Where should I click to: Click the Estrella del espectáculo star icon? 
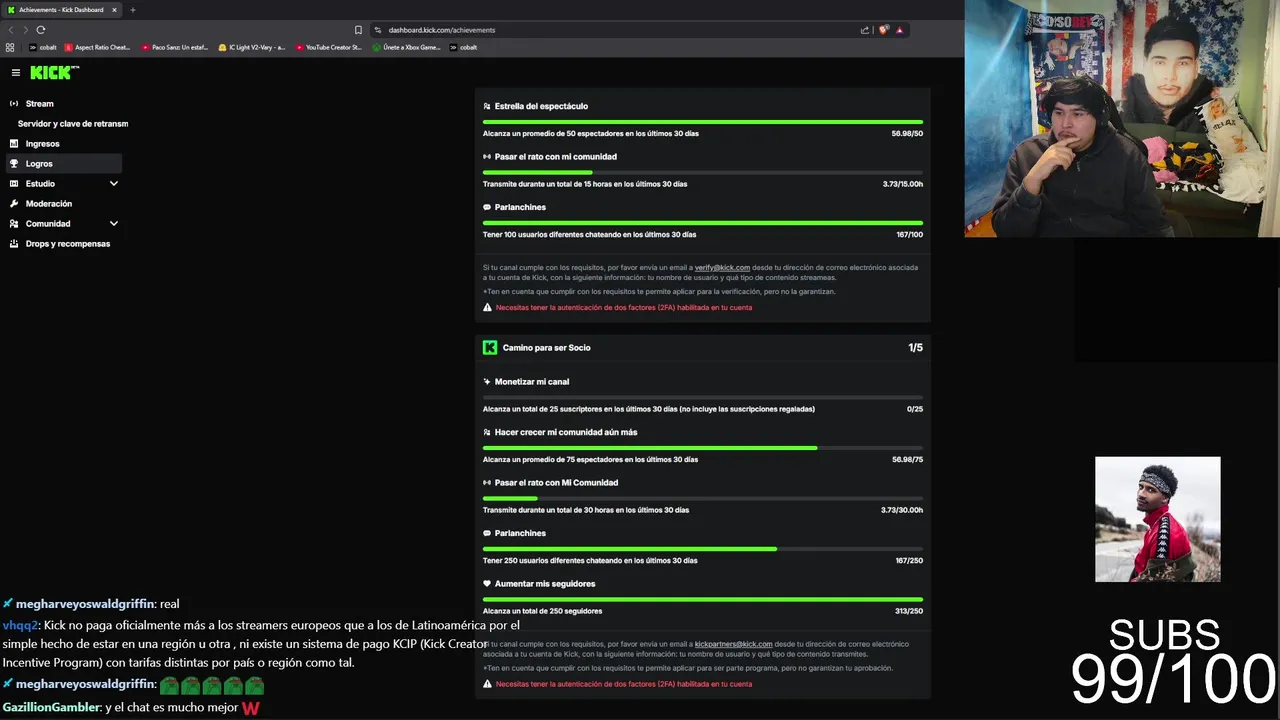coord(487,106)
